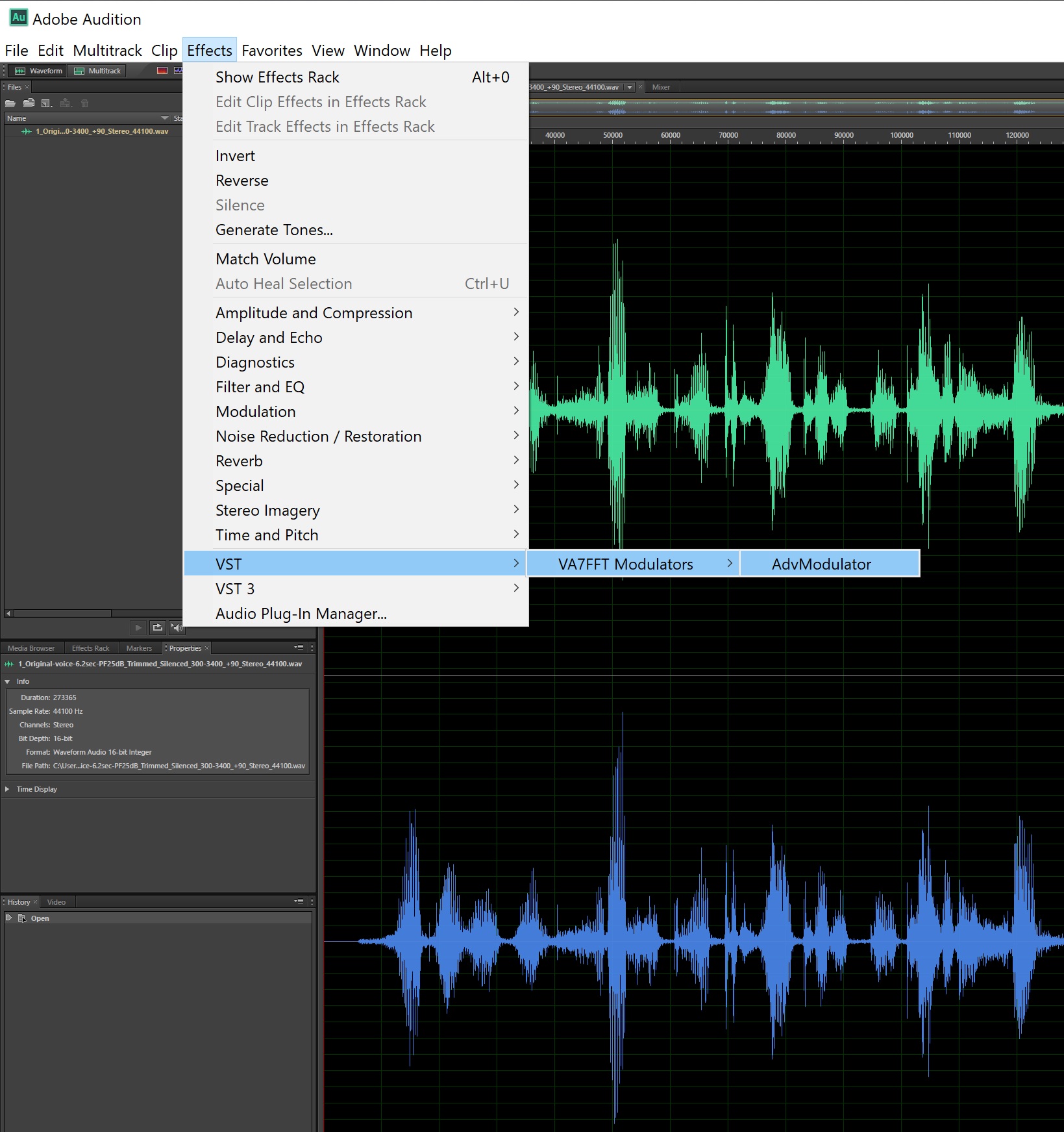Click the Adobe Audition logo icon
The height and width of the screenshot is (1132, 1064).
click(x=18, y=18)
